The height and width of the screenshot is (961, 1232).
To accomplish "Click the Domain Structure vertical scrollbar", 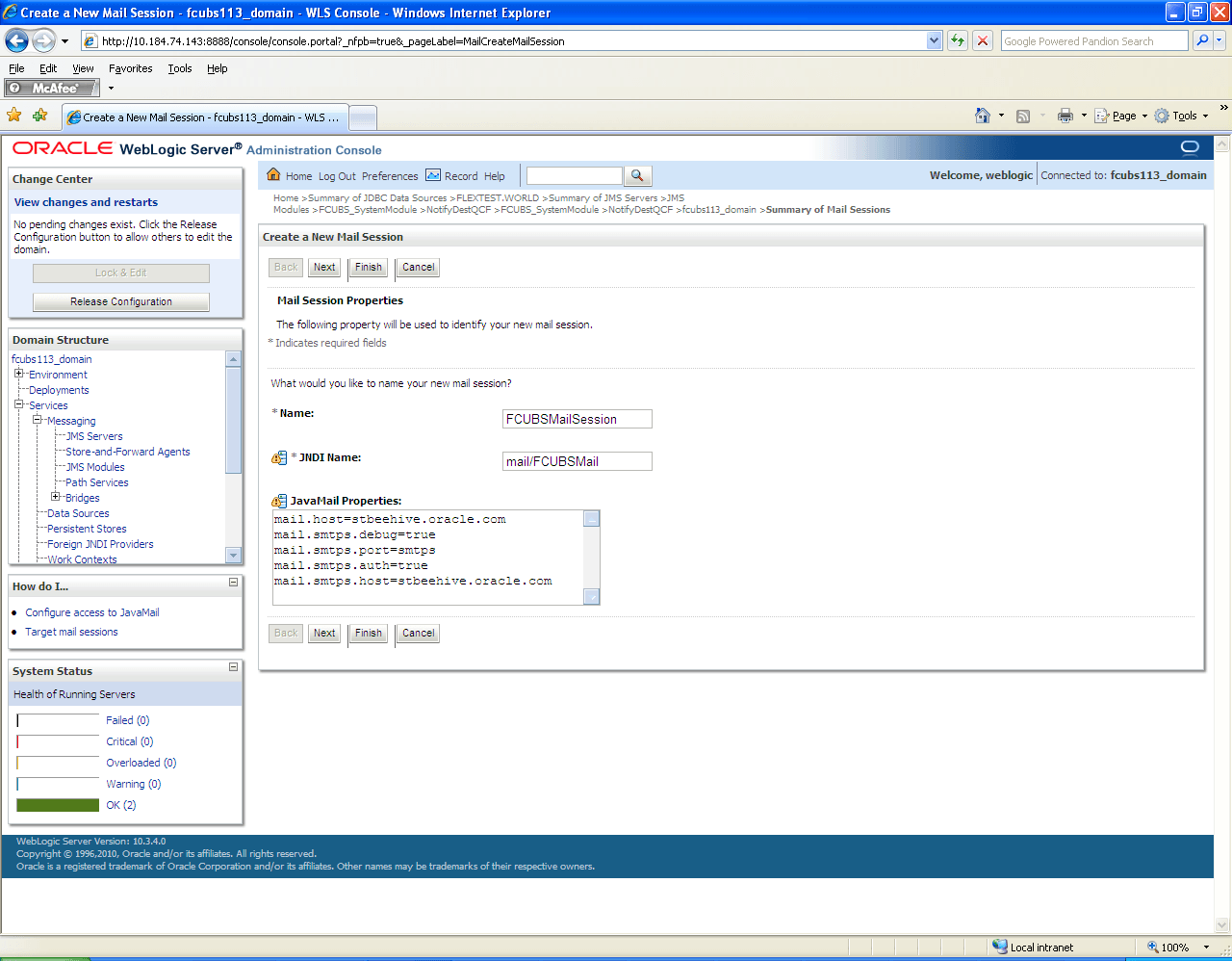I will click(233, 457).
